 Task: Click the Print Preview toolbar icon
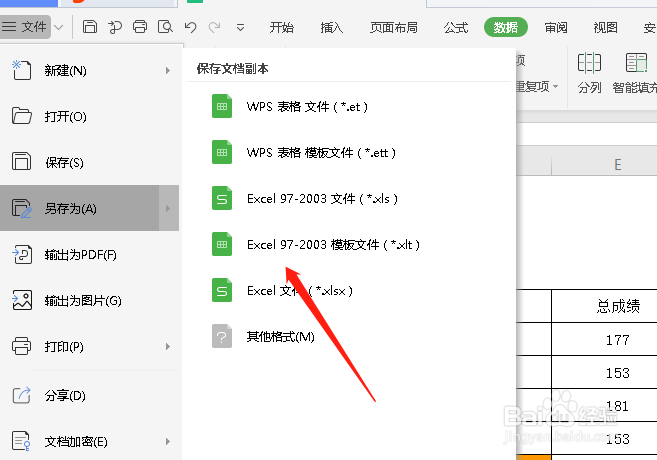point(165,27)
